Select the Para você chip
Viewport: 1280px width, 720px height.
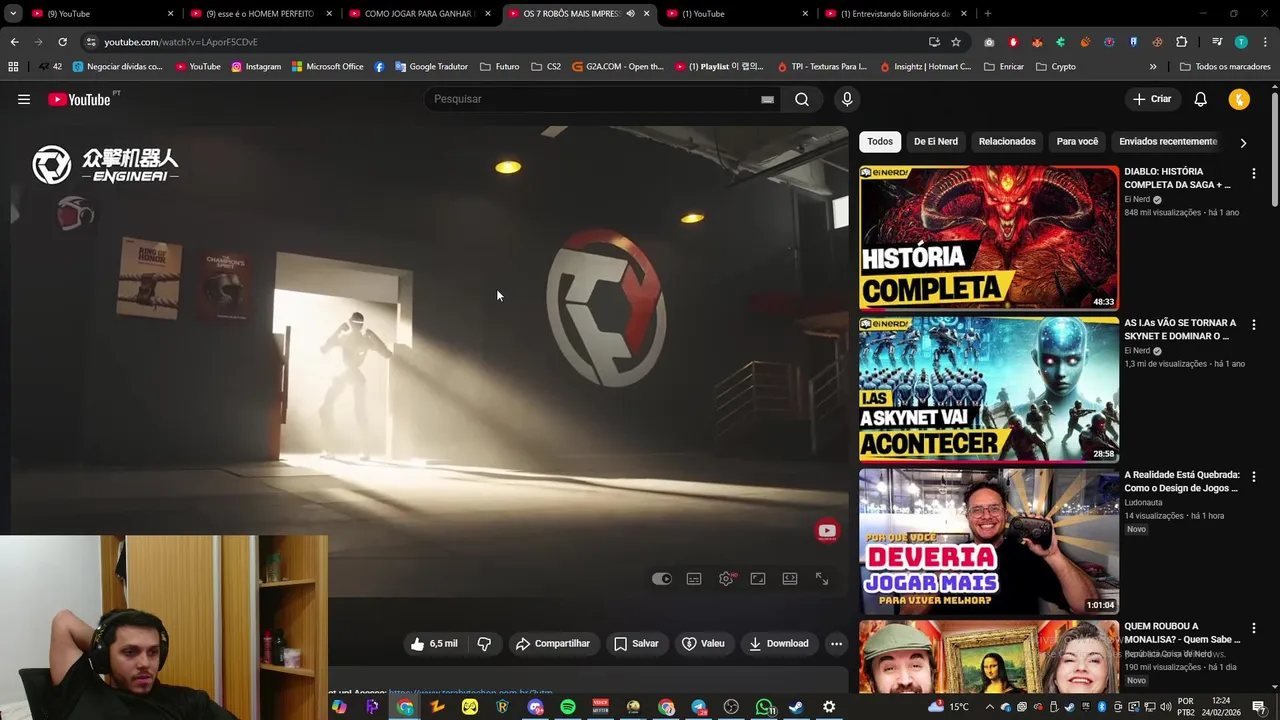1077,141
